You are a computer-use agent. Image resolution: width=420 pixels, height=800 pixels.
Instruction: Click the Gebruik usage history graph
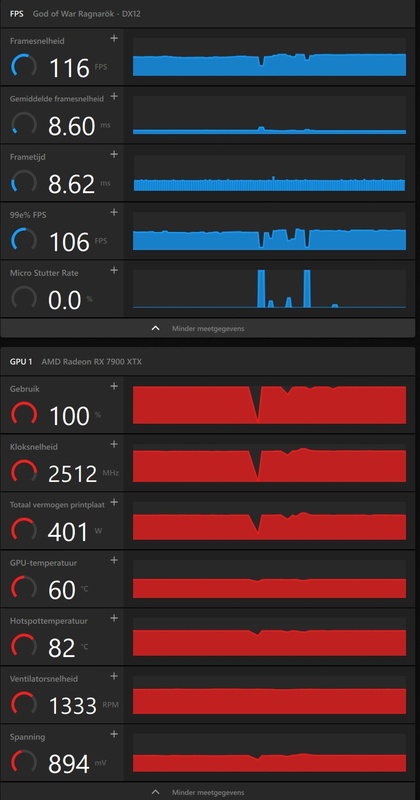(x=269, y=405)
